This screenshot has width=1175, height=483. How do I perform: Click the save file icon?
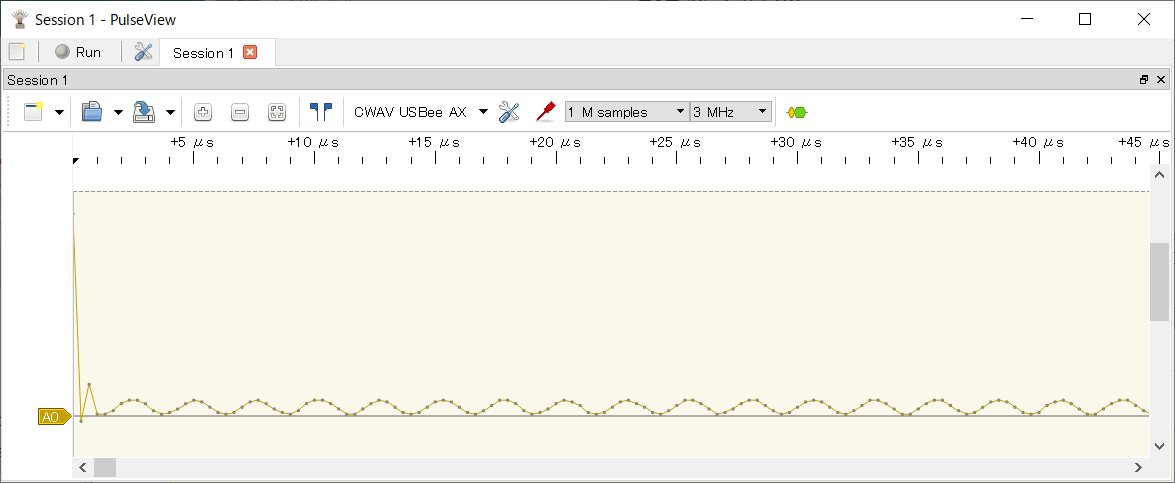[145, 112]
